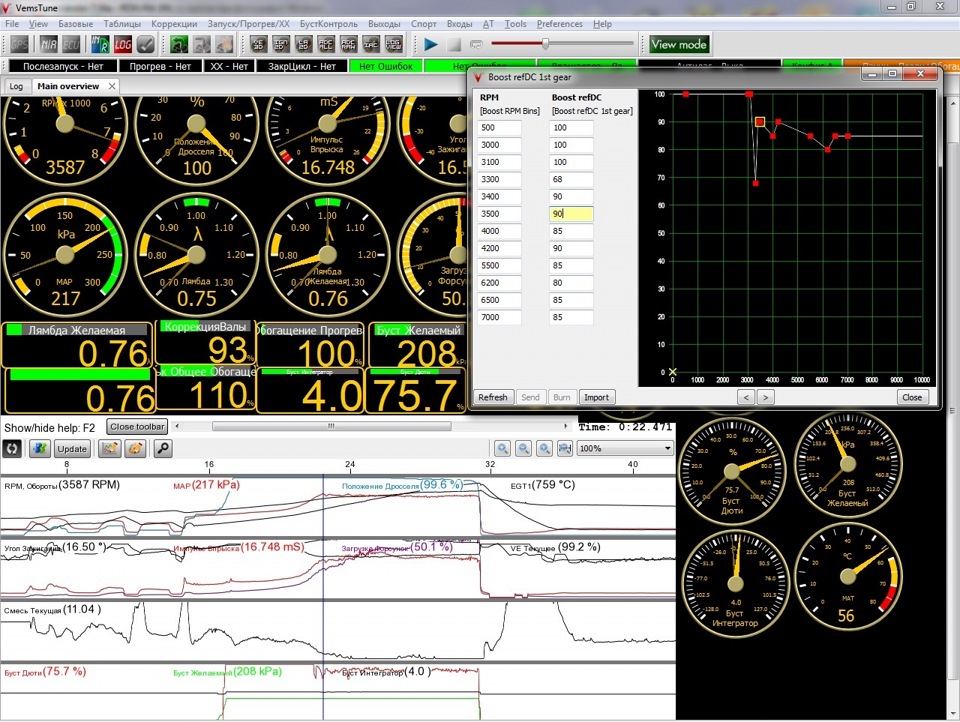Open the Таблицы menu

point(121,23)
